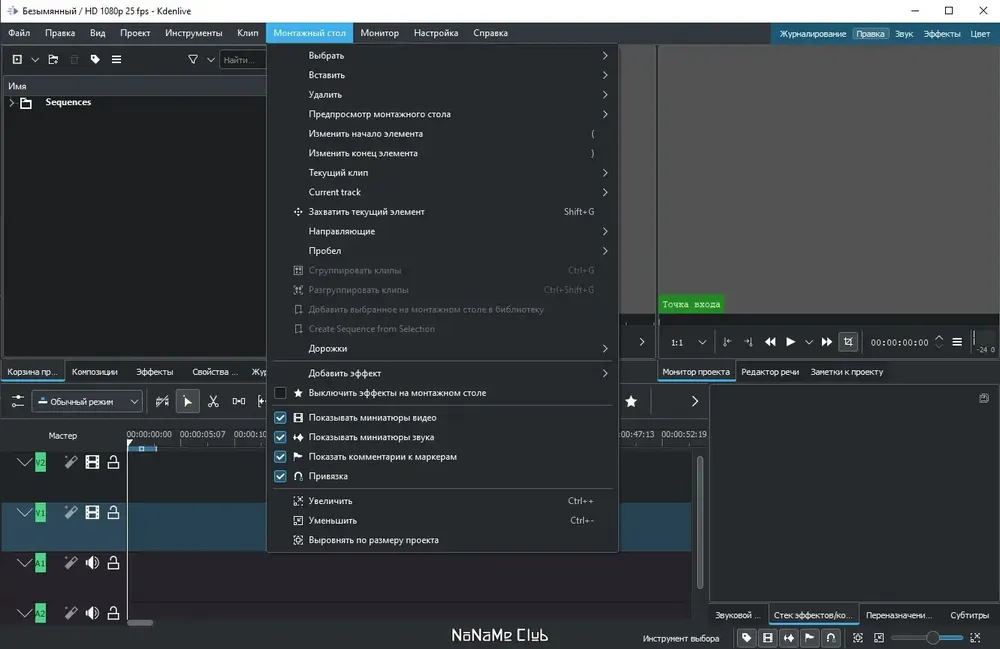Select the razor (scissors) cut tool
Screen dimensions: 1000x649
pos(213,401)
